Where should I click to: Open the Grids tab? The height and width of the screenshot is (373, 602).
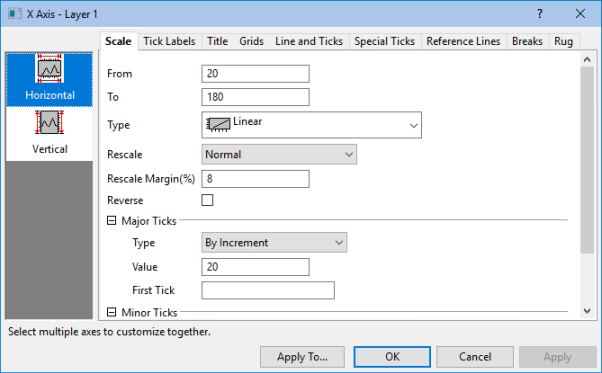[x=251, y=41]
